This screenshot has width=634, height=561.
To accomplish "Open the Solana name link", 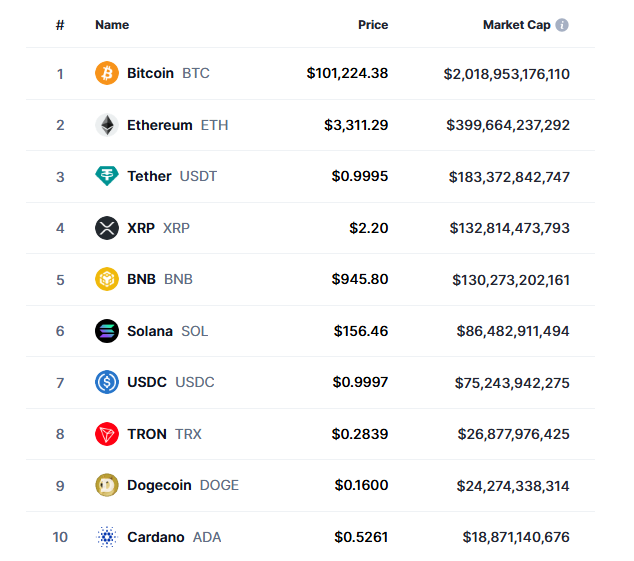I will point(150,331).
